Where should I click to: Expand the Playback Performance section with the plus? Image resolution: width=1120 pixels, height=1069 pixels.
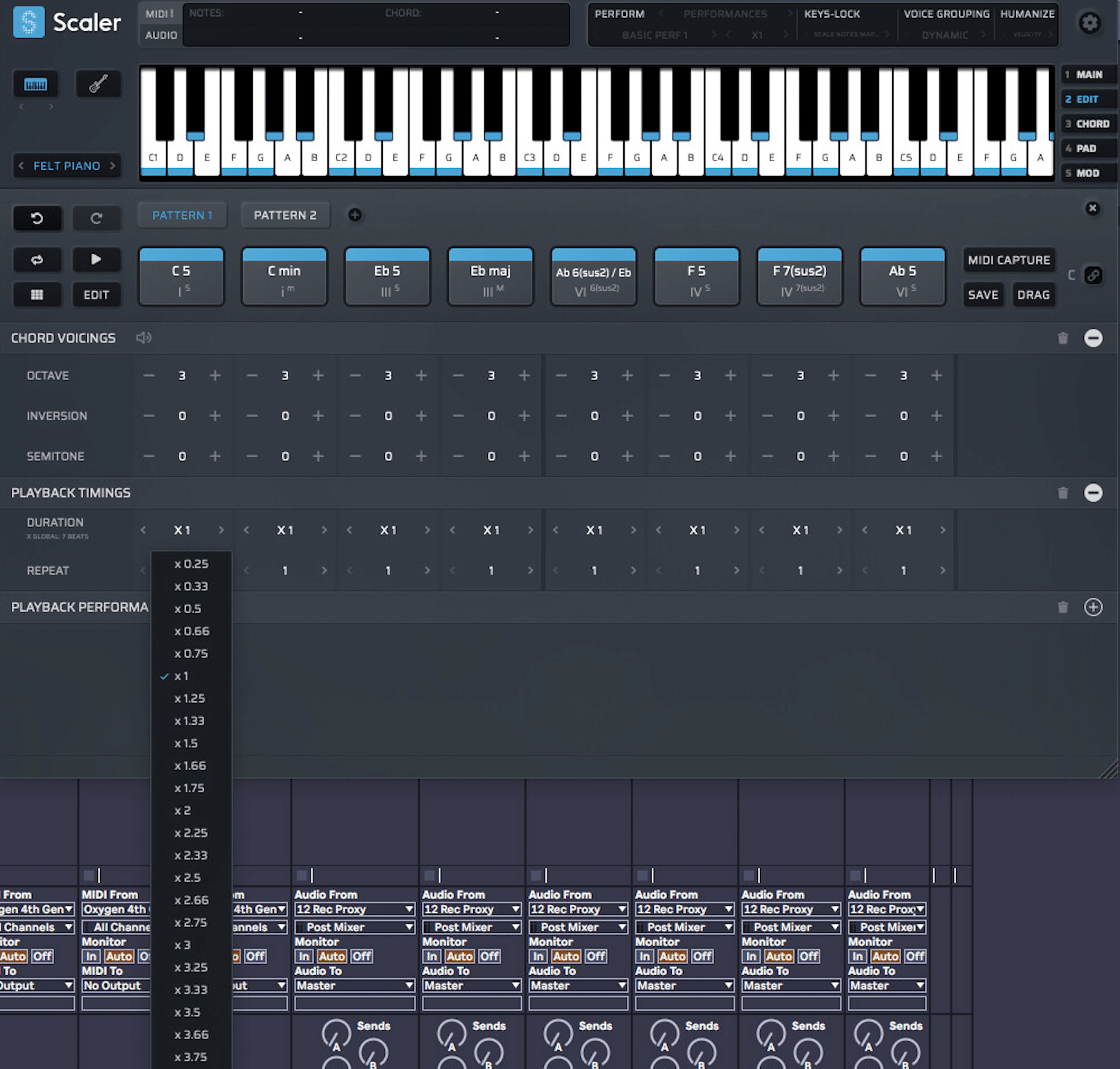click(x=1093, y=607)
